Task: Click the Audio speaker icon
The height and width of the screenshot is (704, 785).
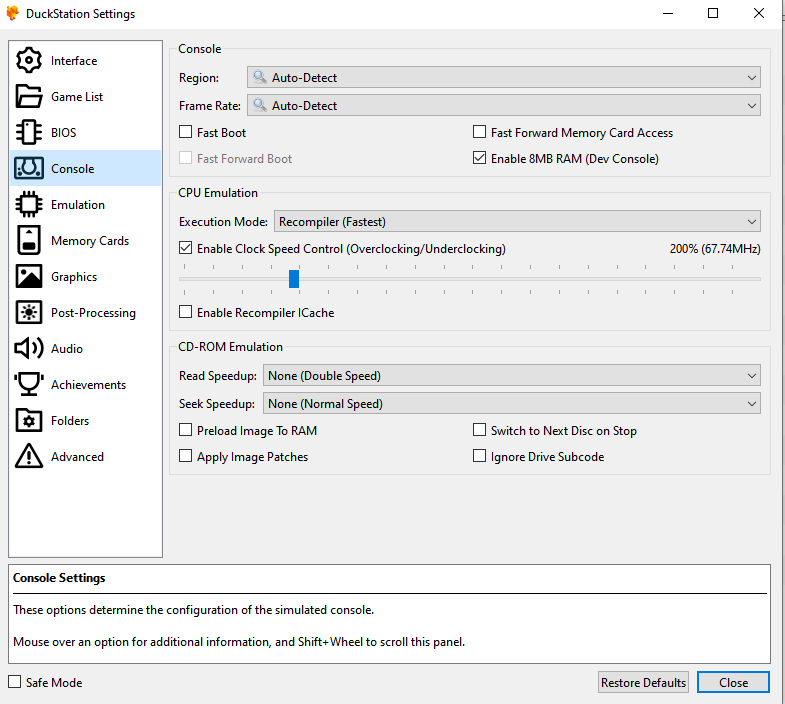Action: (x=29, y=348)
